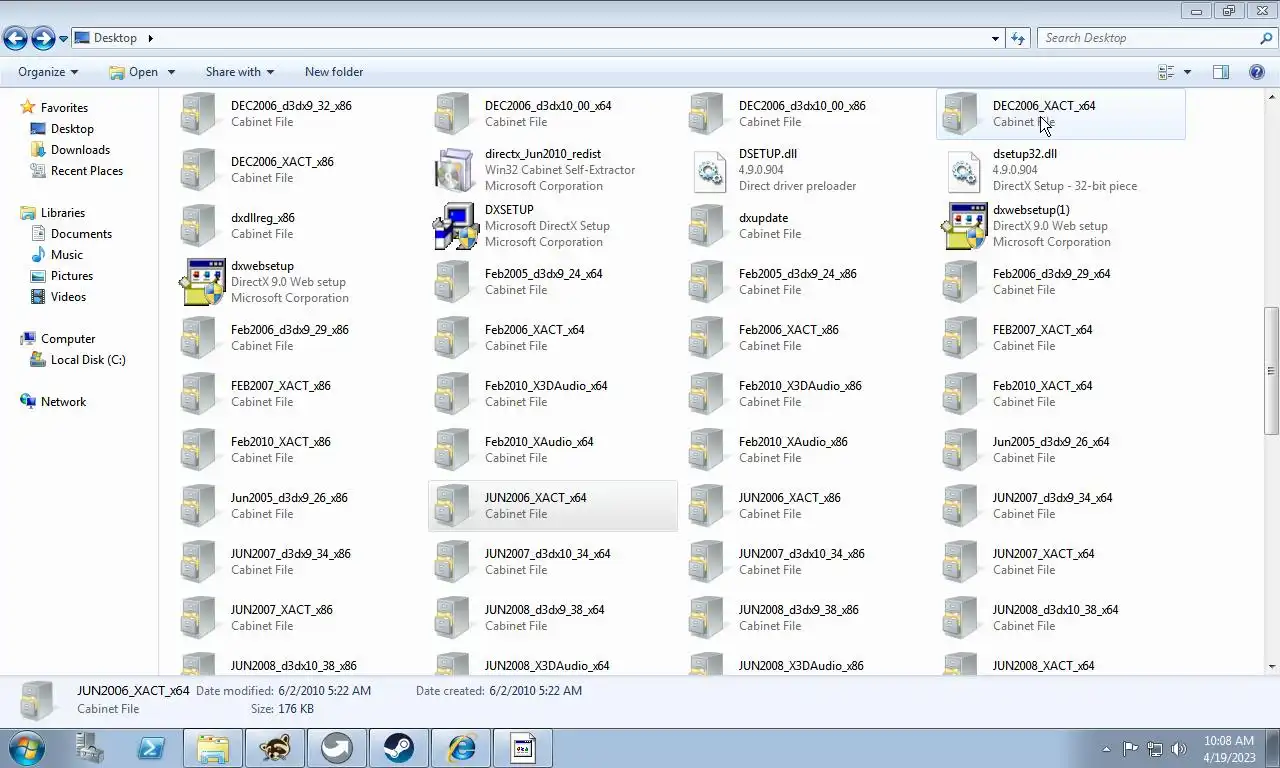Open the Documents library
1280x768 pixels.
pyautogui.click(x=81, y=234)
